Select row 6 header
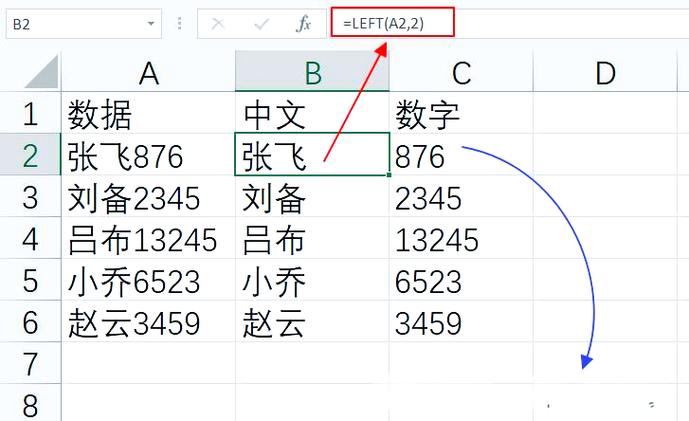The height and width of the screenshot is (421, 689). click(30, 321)
